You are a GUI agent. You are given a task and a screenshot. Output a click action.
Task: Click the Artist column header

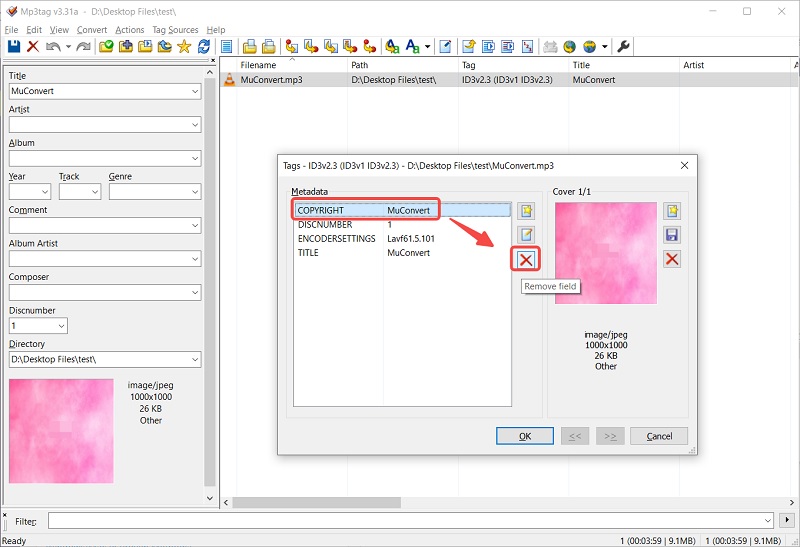click(735, 65)
